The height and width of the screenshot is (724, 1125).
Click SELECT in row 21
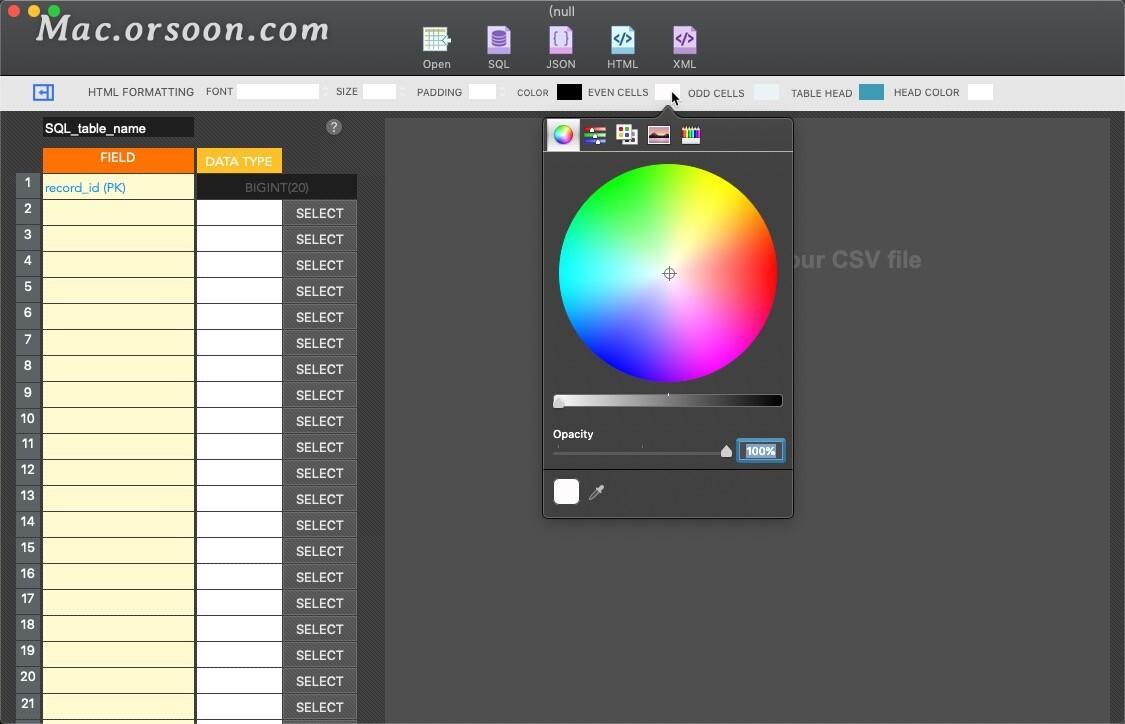coord(319,707)
